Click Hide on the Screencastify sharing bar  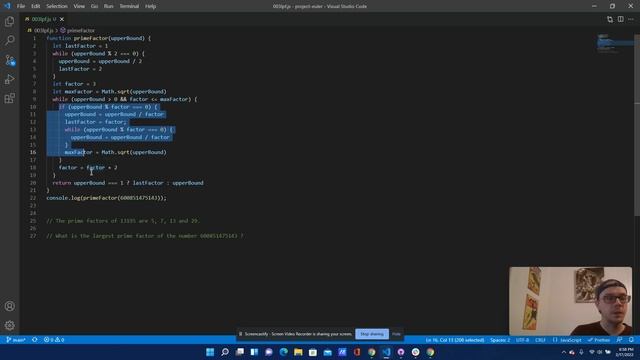[x=396, y=334]
